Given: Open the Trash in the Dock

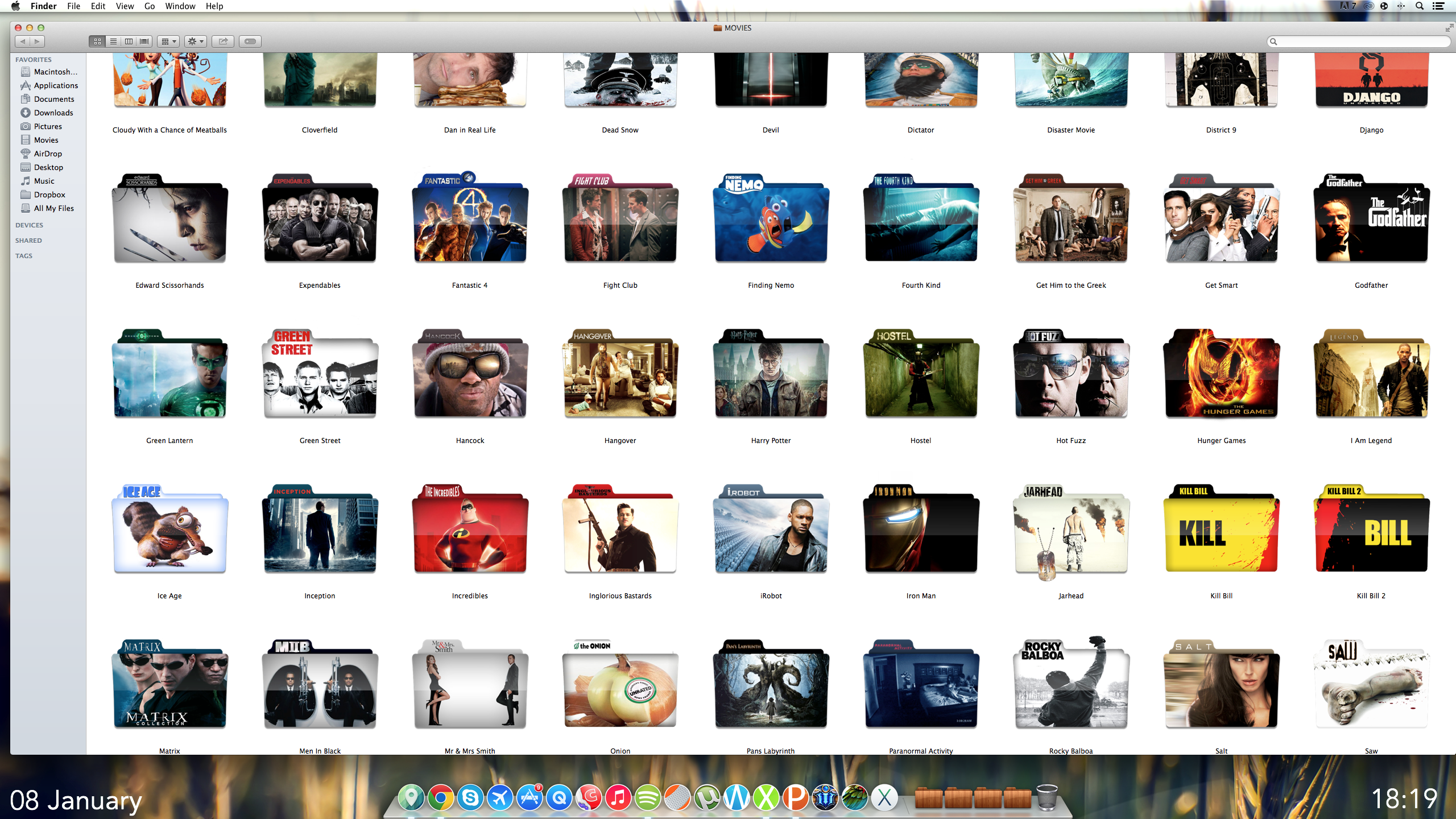Looking at the screenshot, I should (x=1047, y=797).
